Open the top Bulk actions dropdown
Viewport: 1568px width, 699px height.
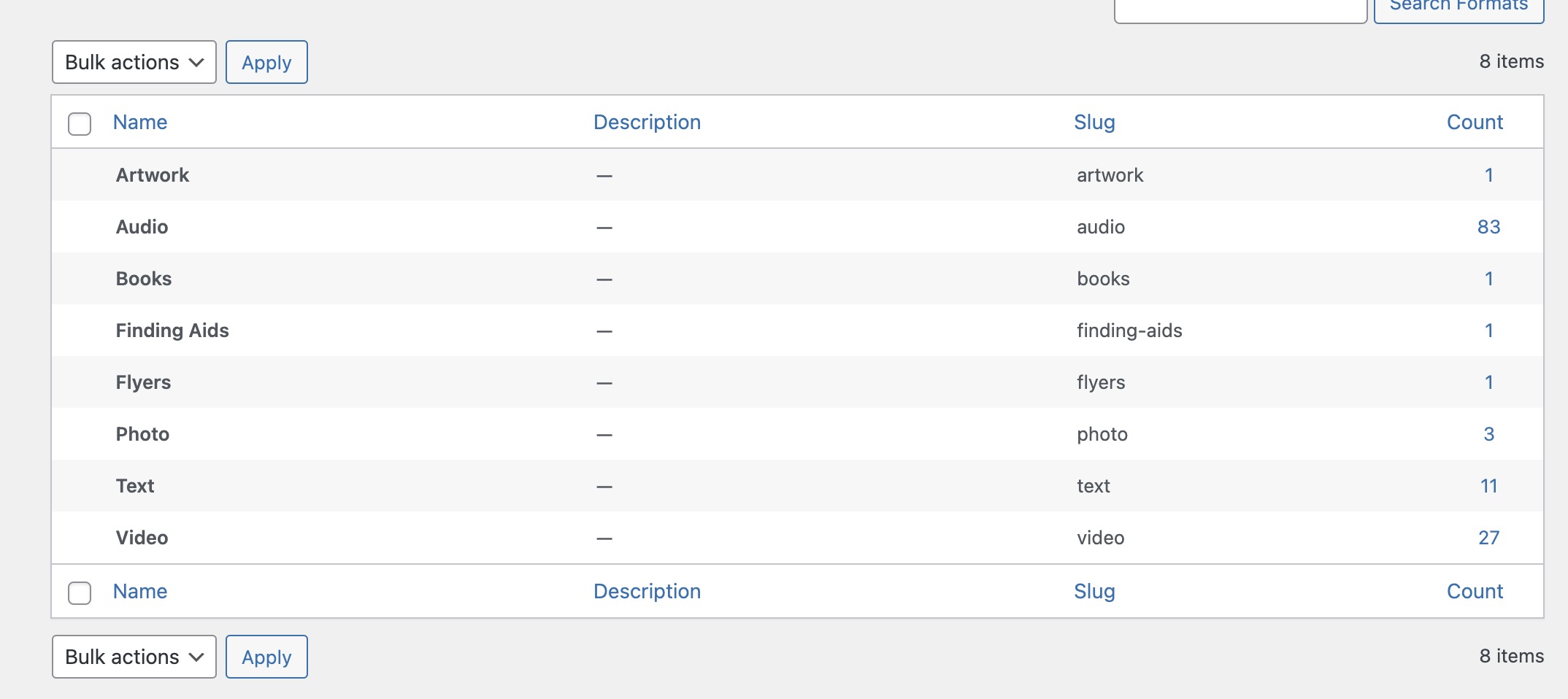point(134,62)
